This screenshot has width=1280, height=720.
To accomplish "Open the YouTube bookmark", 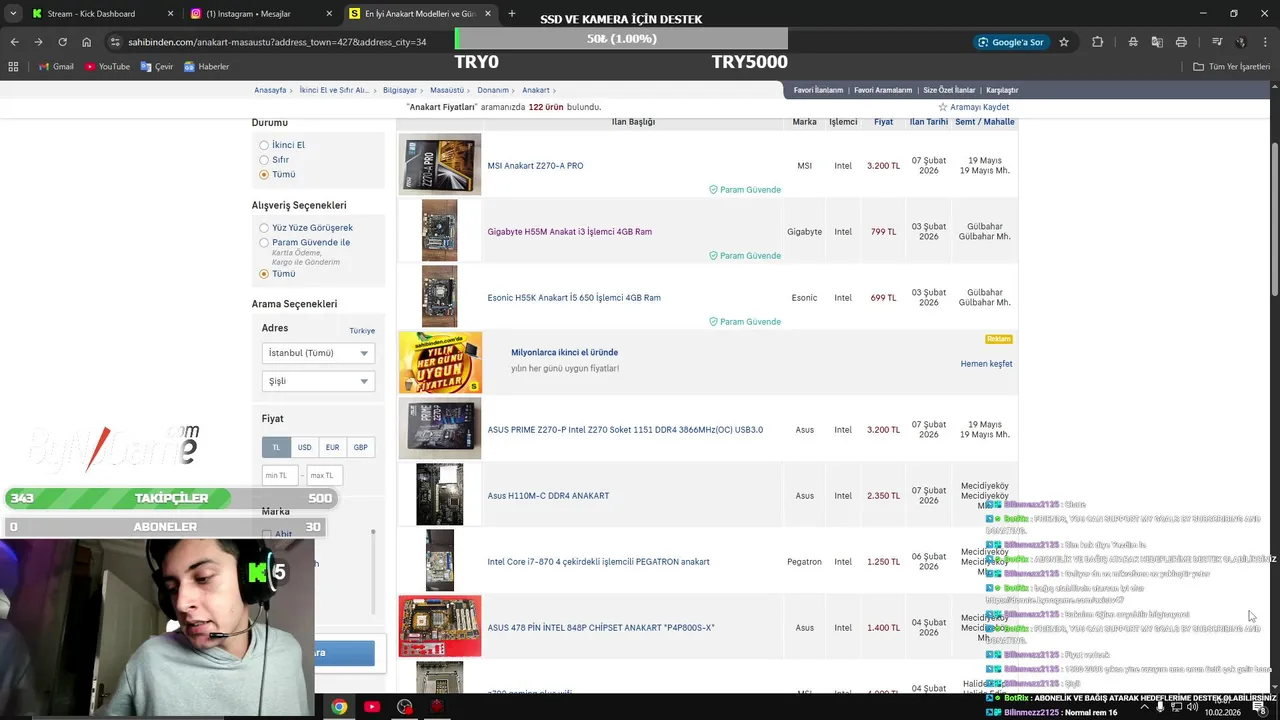I will (x=107, y=66).
